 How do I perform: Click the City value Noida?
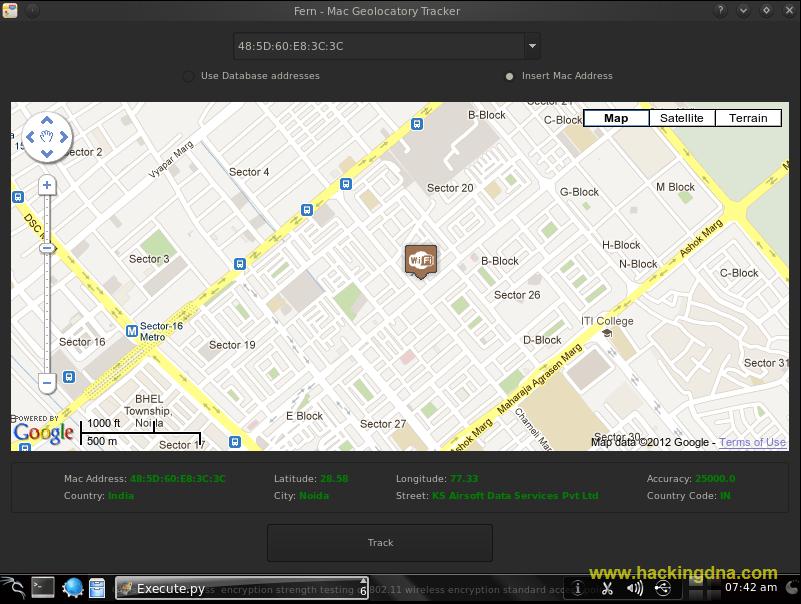(x=314, y=496)
